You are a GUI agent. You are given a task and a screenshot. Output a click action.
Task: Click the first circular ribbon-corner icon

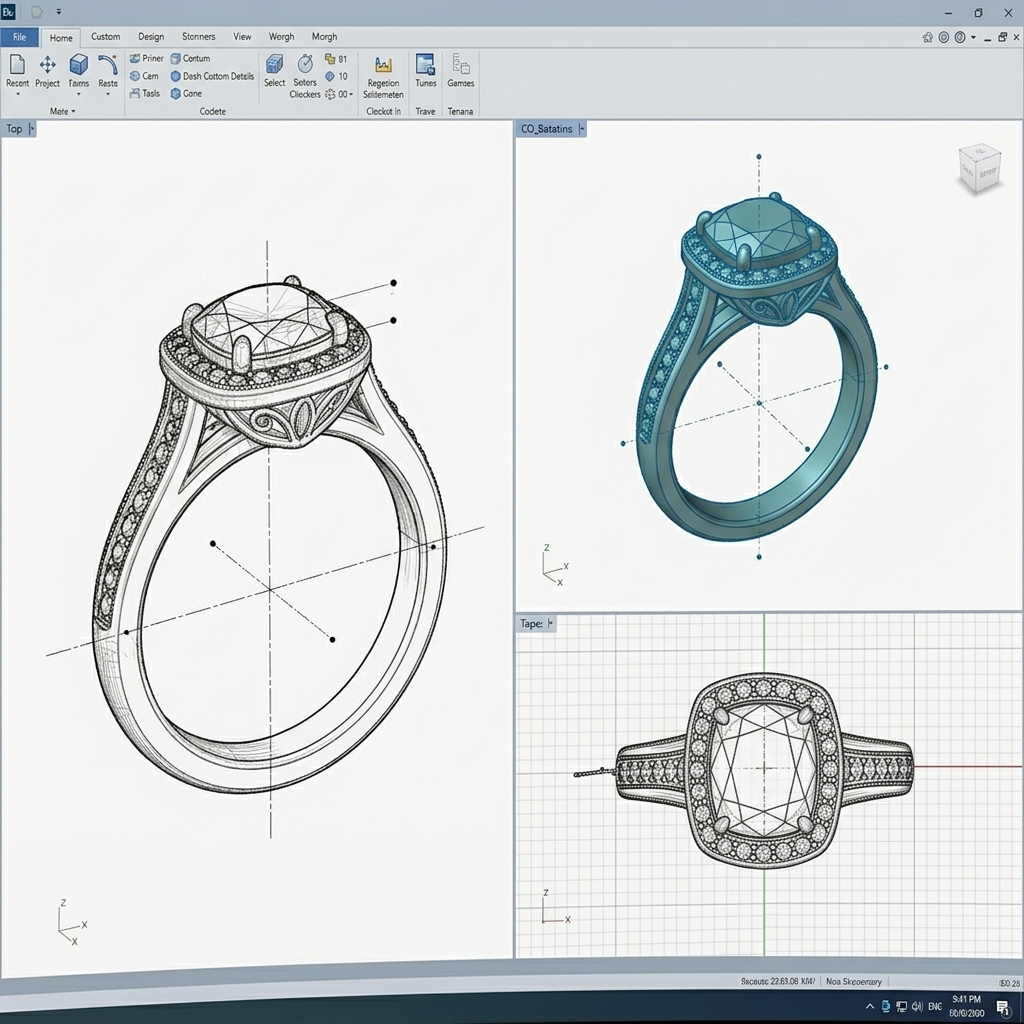point(944,37)
